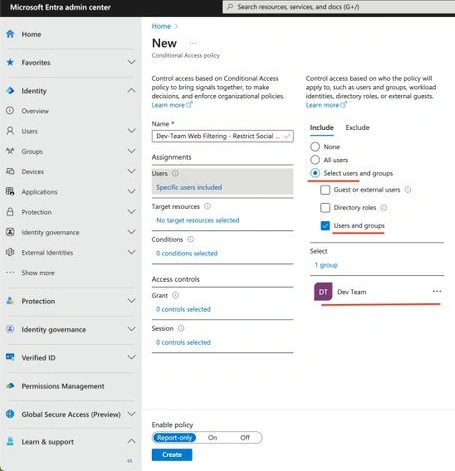This screenshot has height=471, width=455.
Task: Click the Verified ID icon
Action: (x=10, y=357)
